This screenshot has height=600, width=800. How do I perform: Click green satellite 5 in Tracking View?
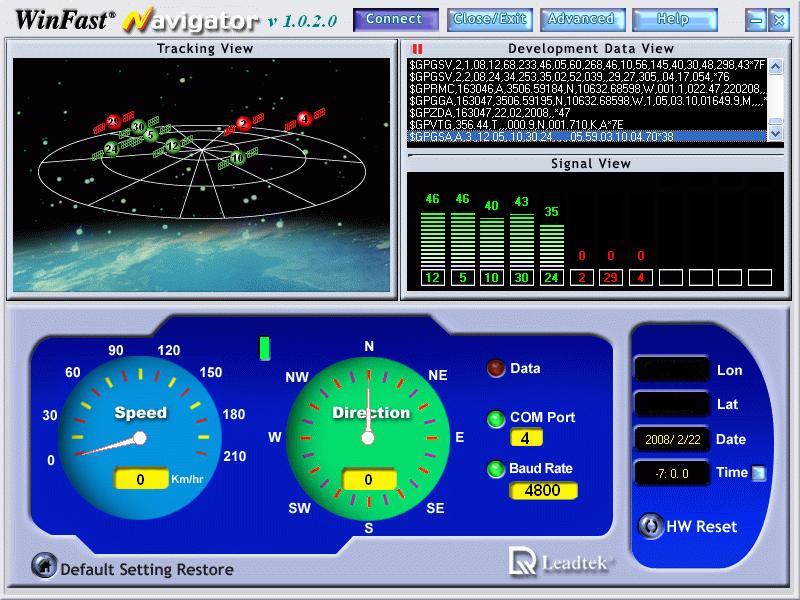[x=151, y=135]
